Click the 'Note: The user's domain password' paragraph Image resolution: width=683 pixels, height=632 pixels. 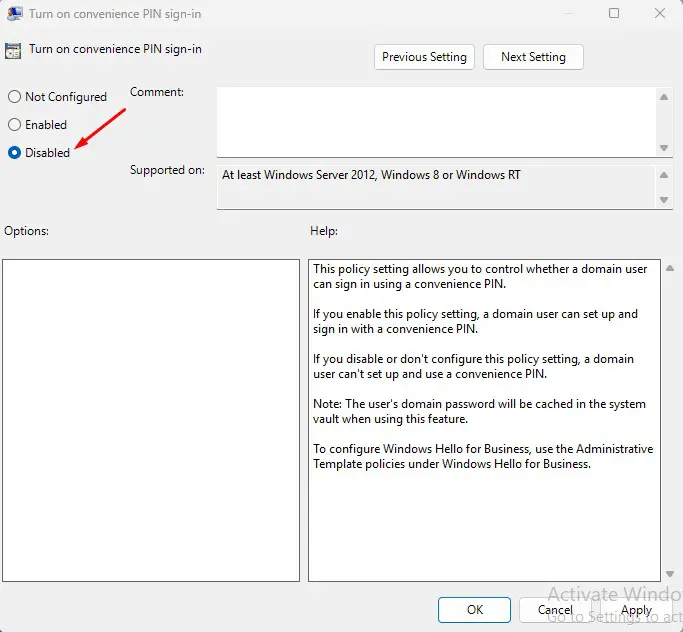479,411
